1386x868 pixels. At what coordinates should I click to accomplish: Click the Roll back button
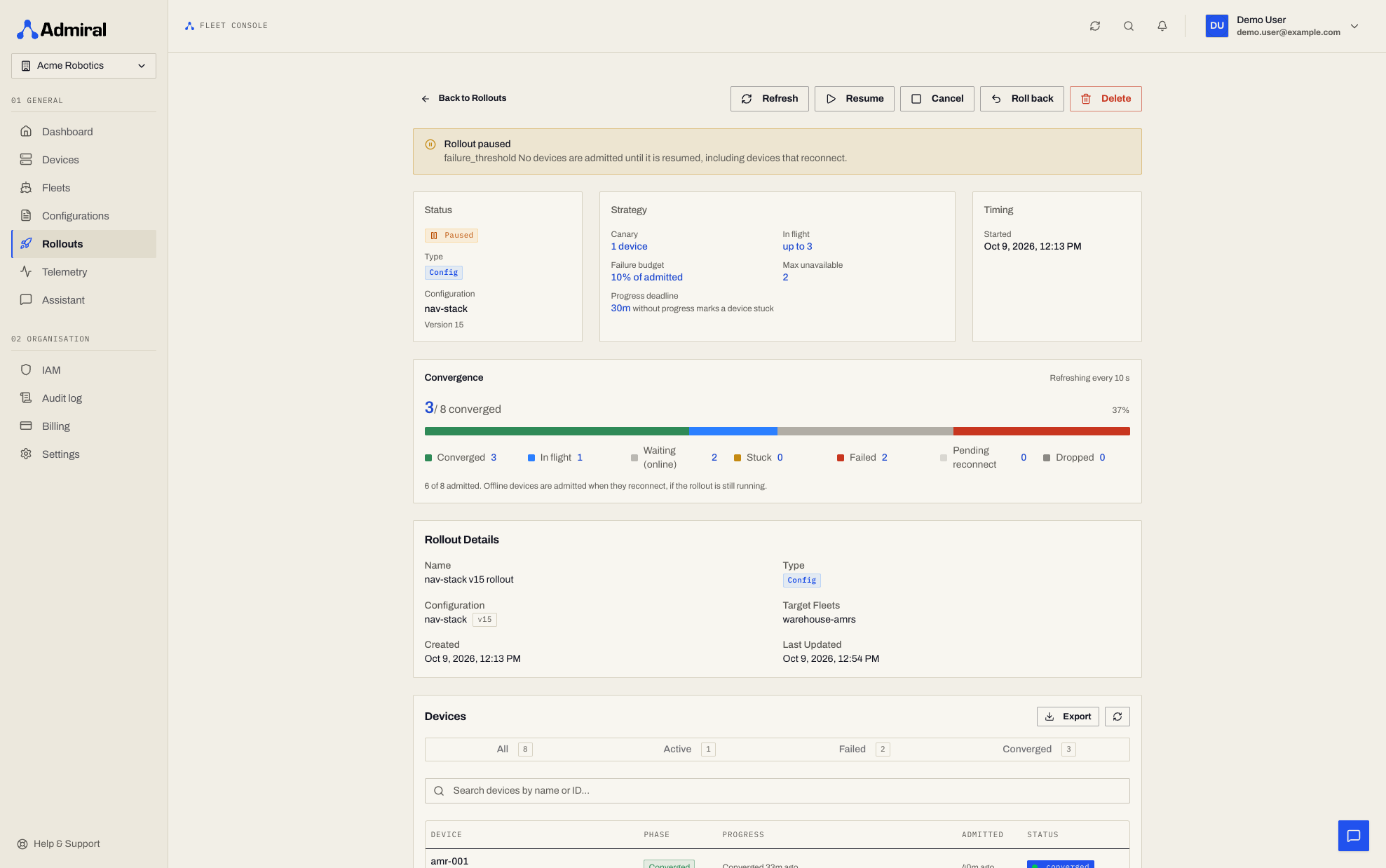[x=1022, y=99]
